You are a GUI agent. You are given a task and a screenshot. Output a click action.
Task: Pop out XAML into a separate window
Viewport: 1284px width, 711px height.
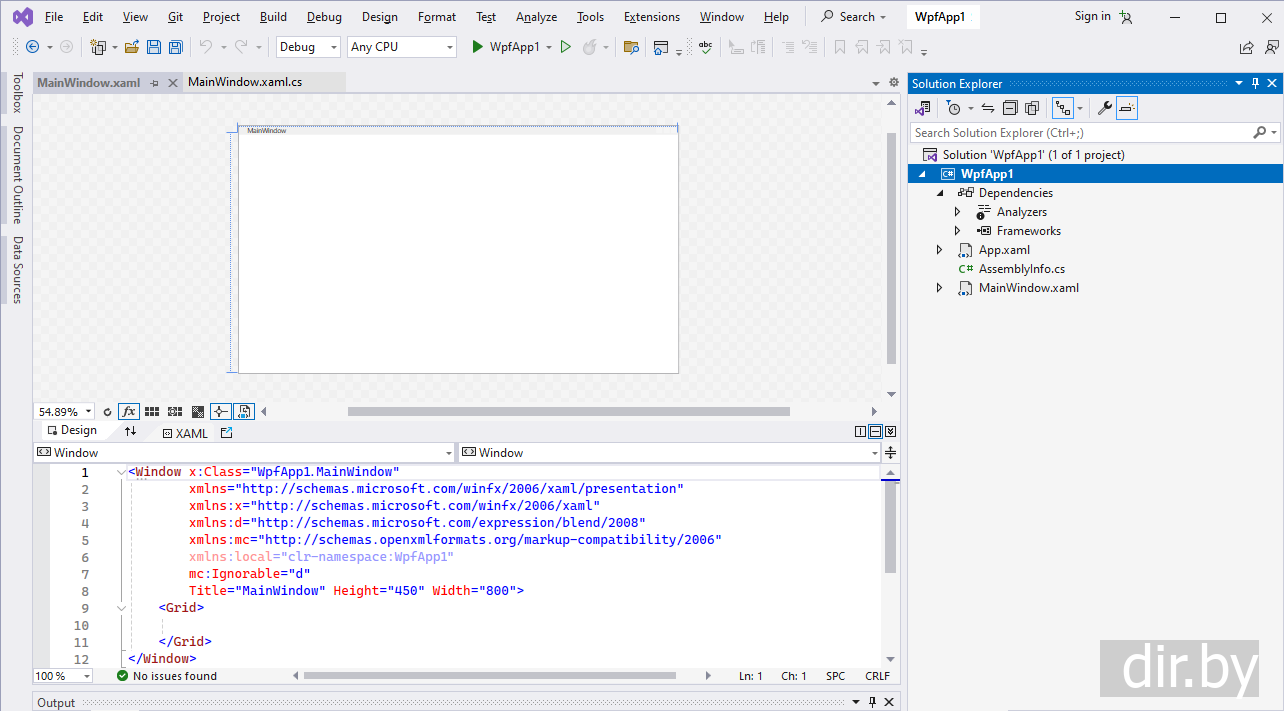226,433
